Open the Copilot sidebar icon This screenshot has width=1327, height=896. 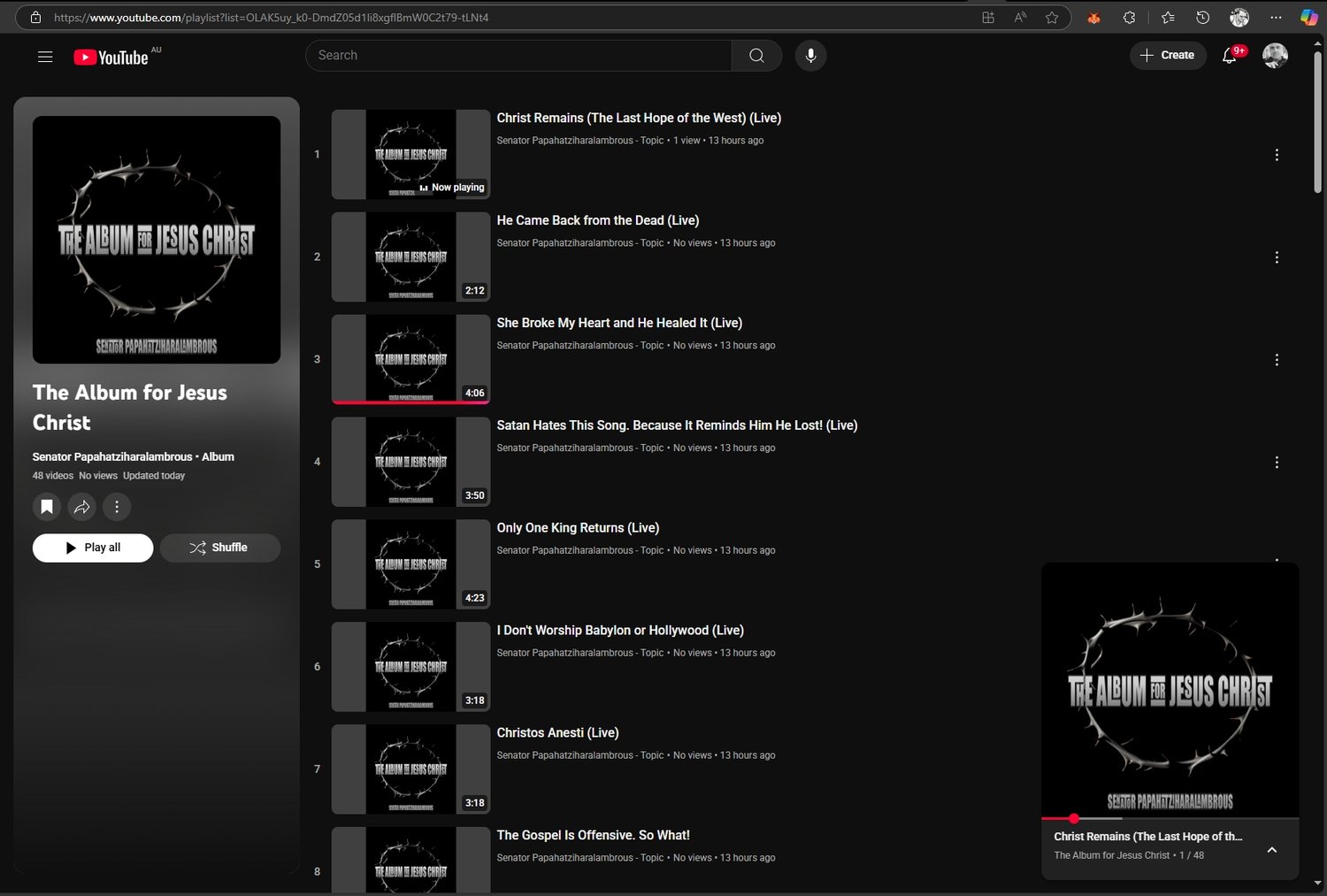click(x=1309, y=18)
